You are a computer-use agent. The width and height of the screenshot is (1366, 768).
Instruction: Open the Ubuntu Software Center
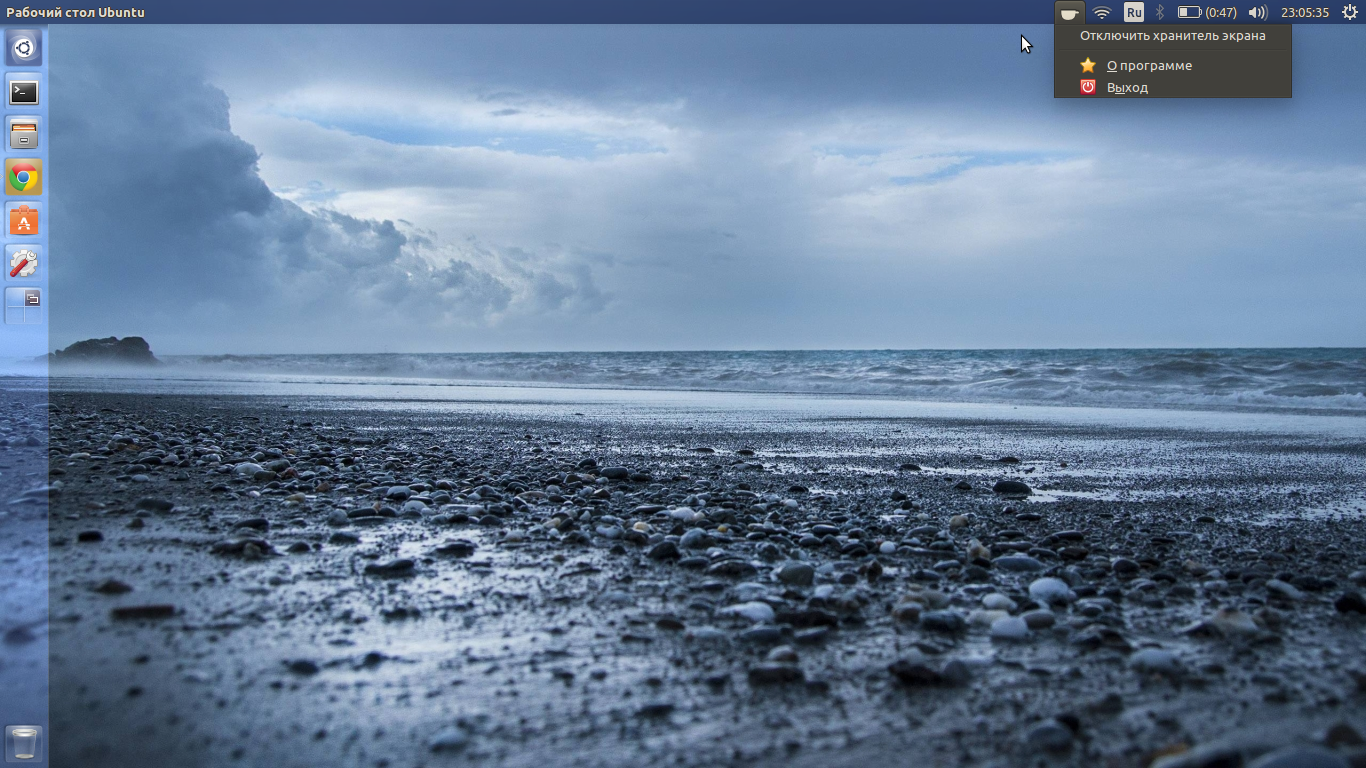coord(24,220)
